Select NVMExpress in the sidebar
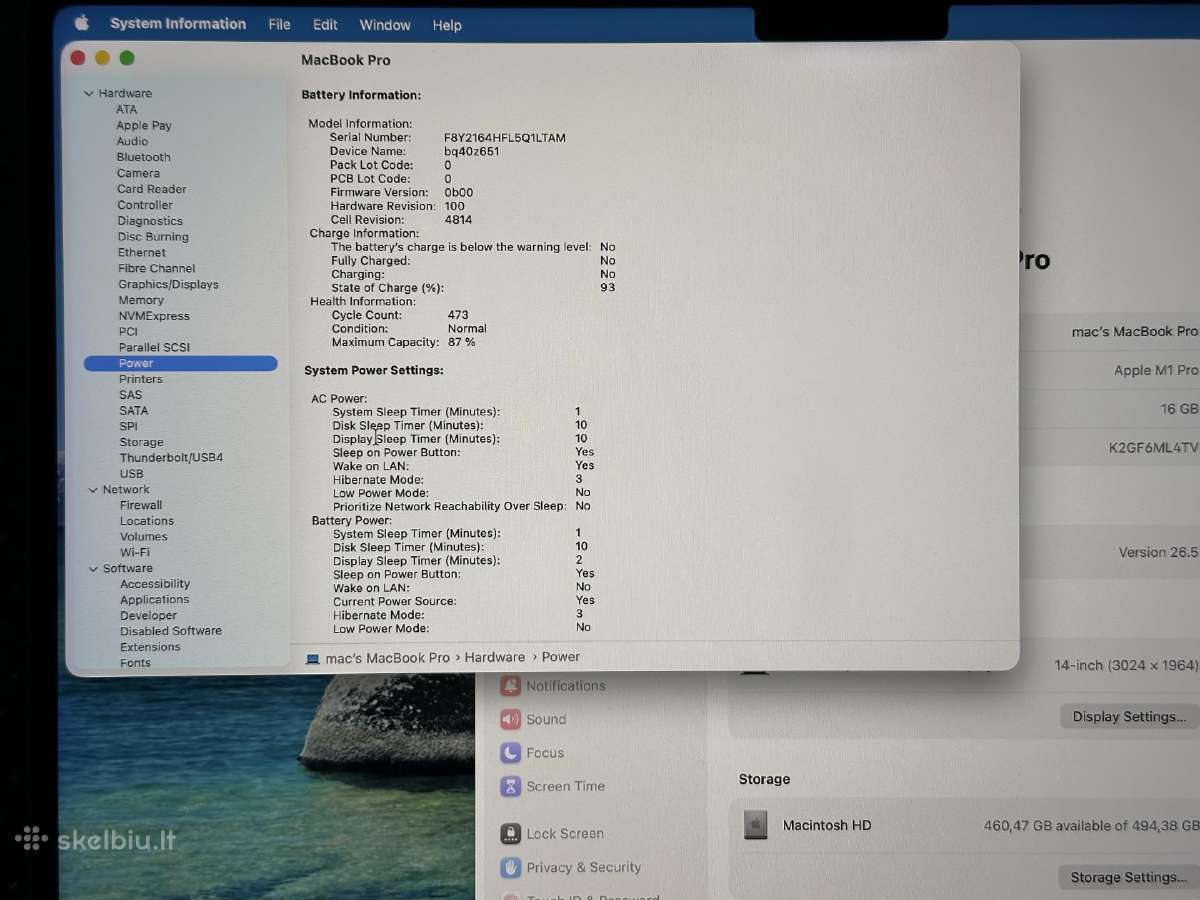1200x900 pixels. (x=154, y=317)
